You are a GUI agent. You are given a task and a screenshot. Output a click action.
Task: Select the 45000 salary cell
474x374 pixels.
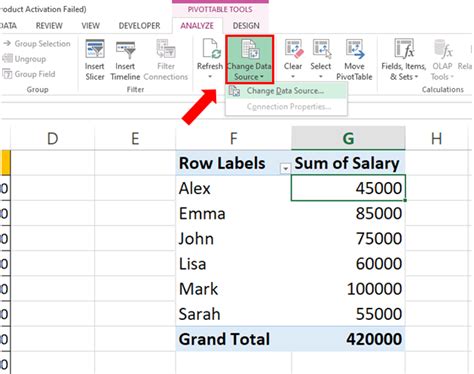pos(348,188)
